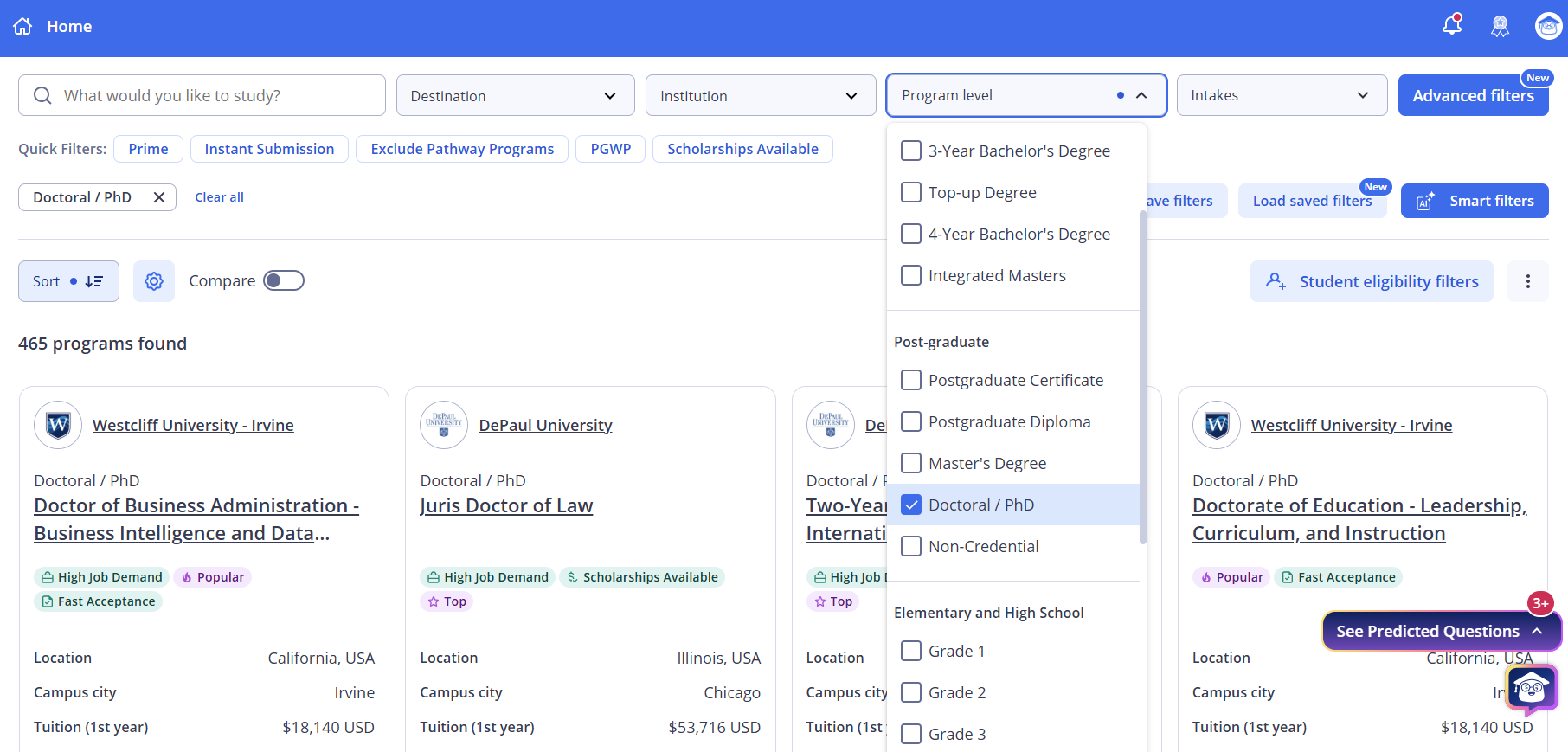This screenshot has width=1568, height=752.
Task: Open the rewards badge icon
Action: pos(1500,27)
